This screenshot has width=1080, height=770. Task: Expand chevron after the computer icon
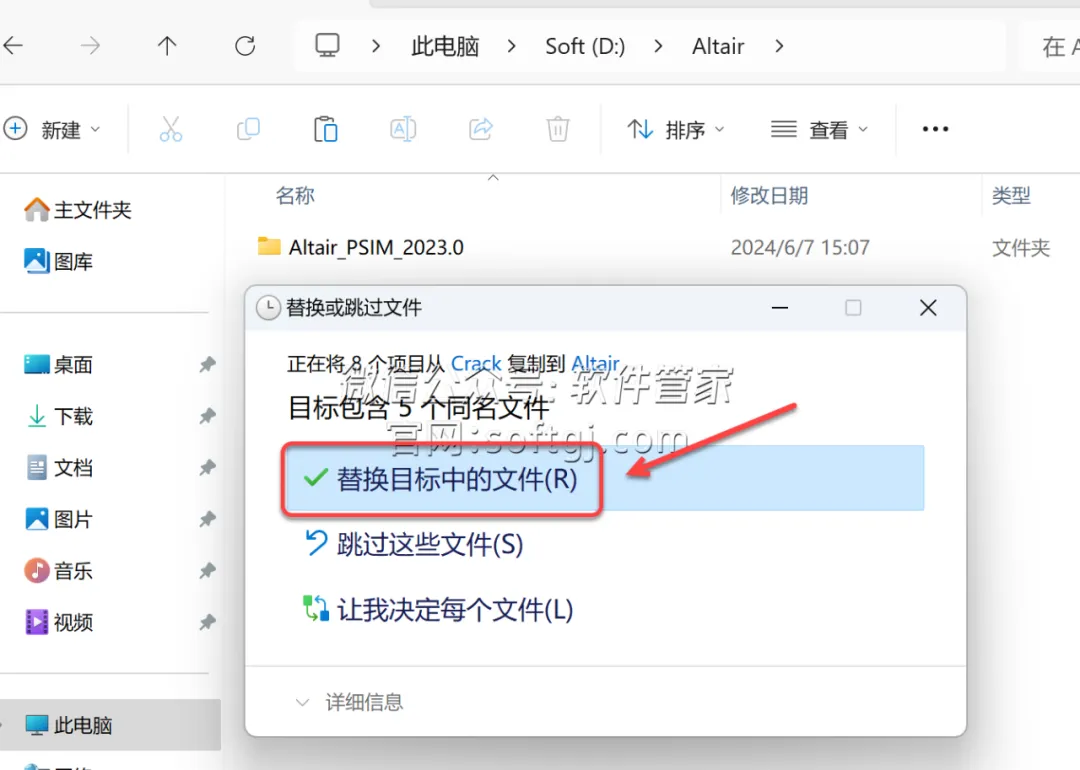(x=375, y=46)
